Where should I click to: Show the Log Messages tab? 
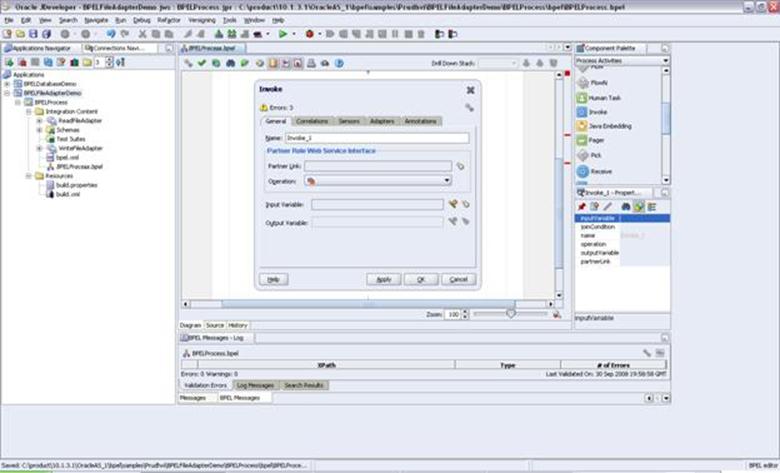(255, 385)
